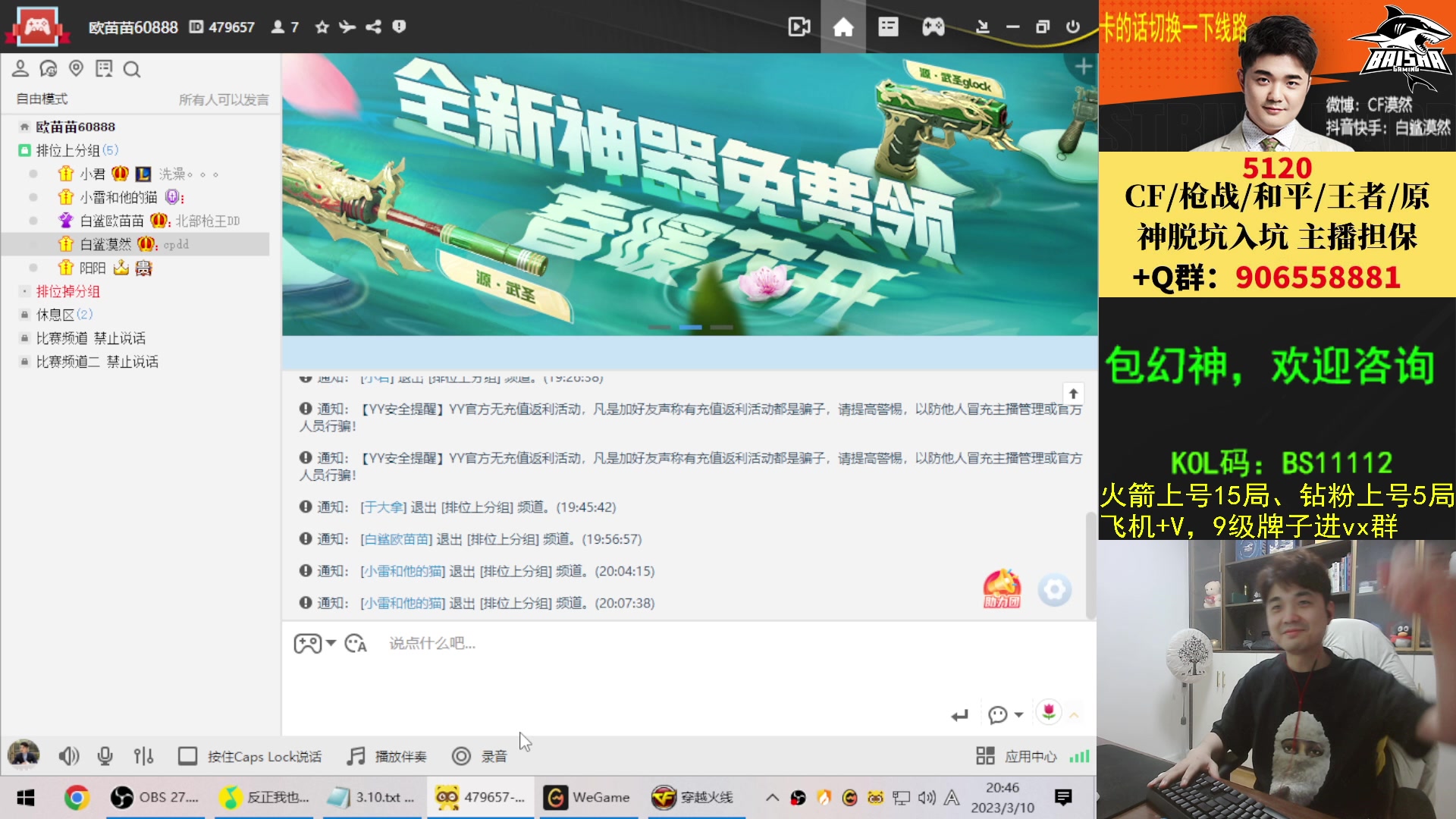This screenshot has height=819, width=1456.
Task: Open the 应用中心 app center
Action: pos(1016,756)
